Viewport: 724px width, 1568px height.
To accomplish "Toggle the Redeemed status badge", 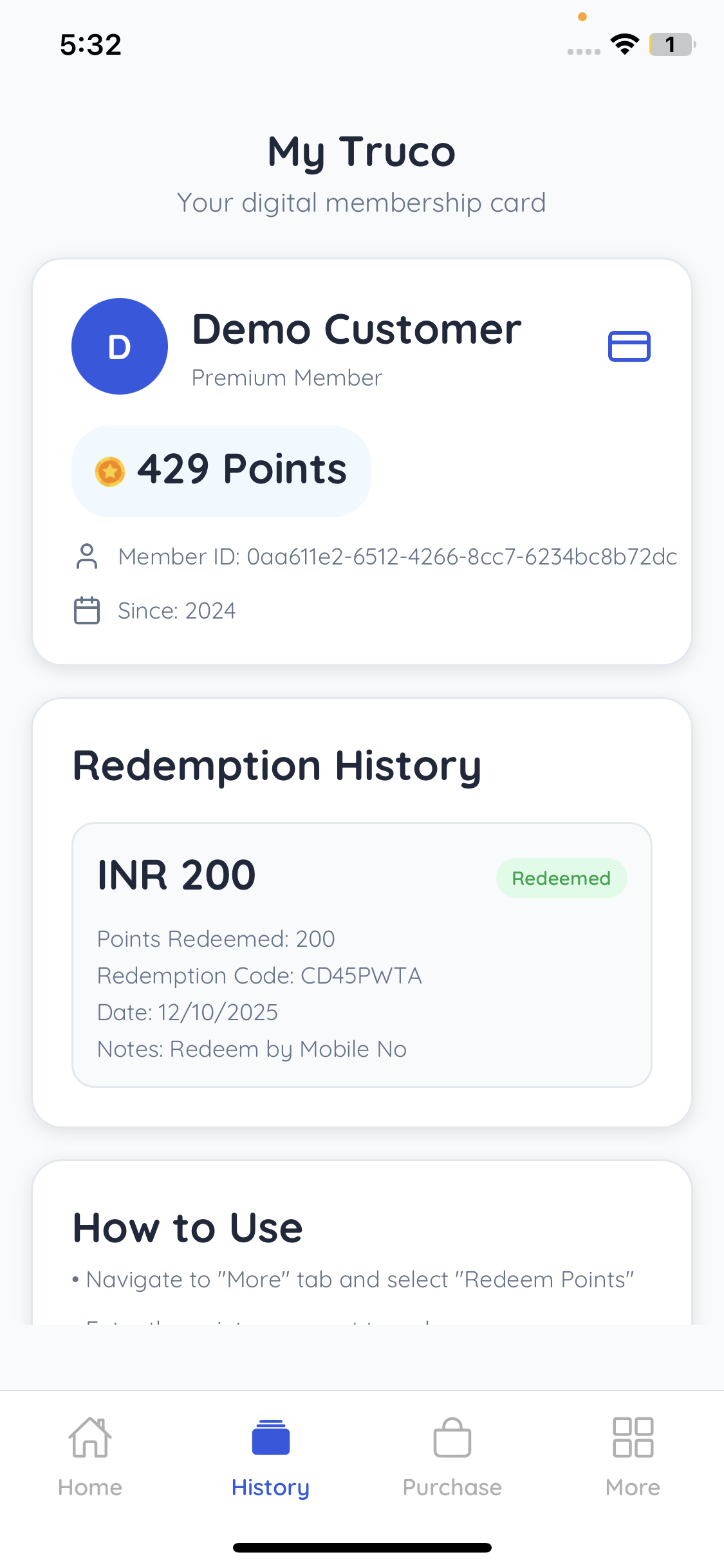I will pyautogui.click(x=561, y=877).
